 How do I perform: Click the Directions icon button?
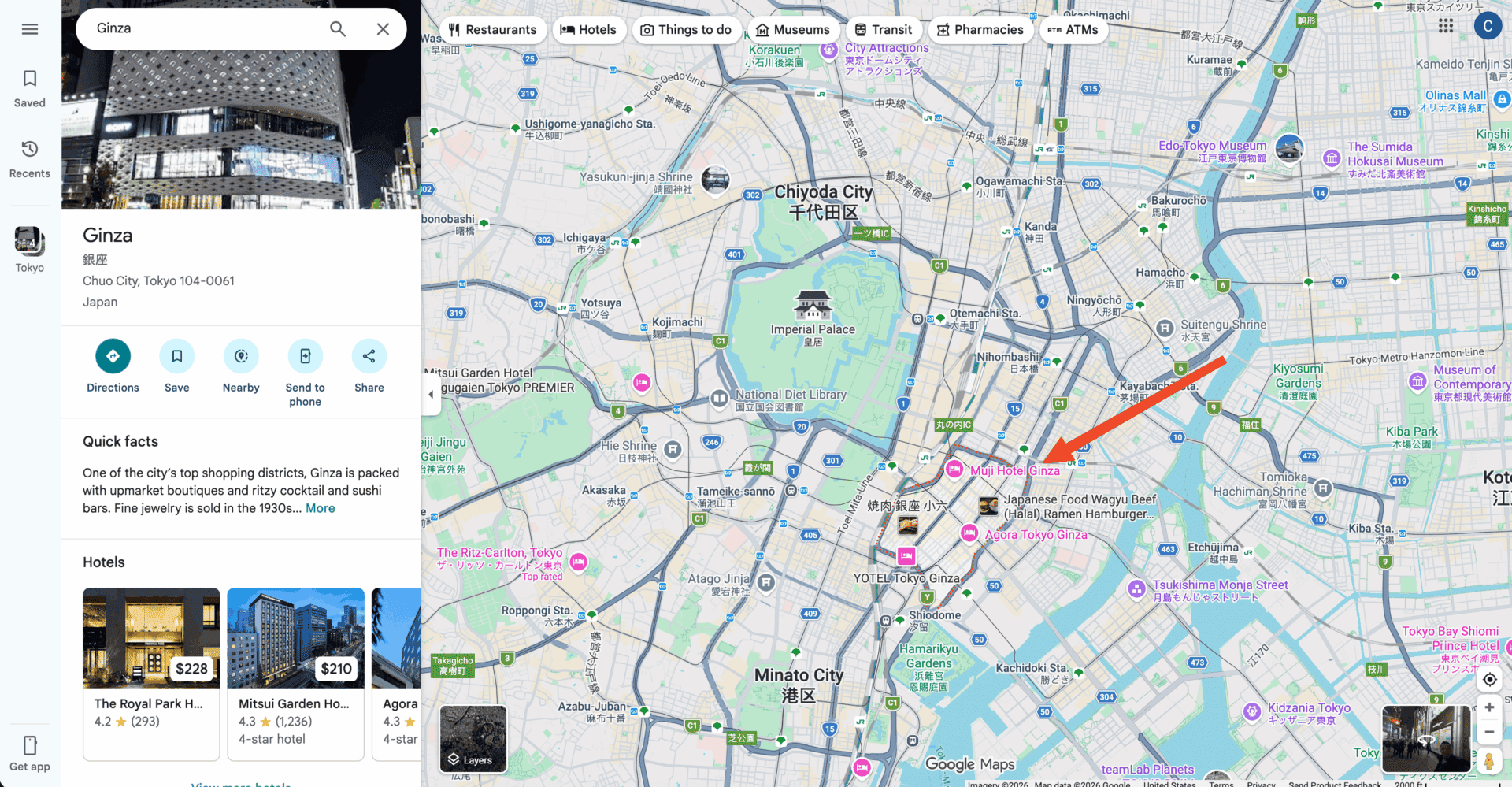(x=113, y=356)
